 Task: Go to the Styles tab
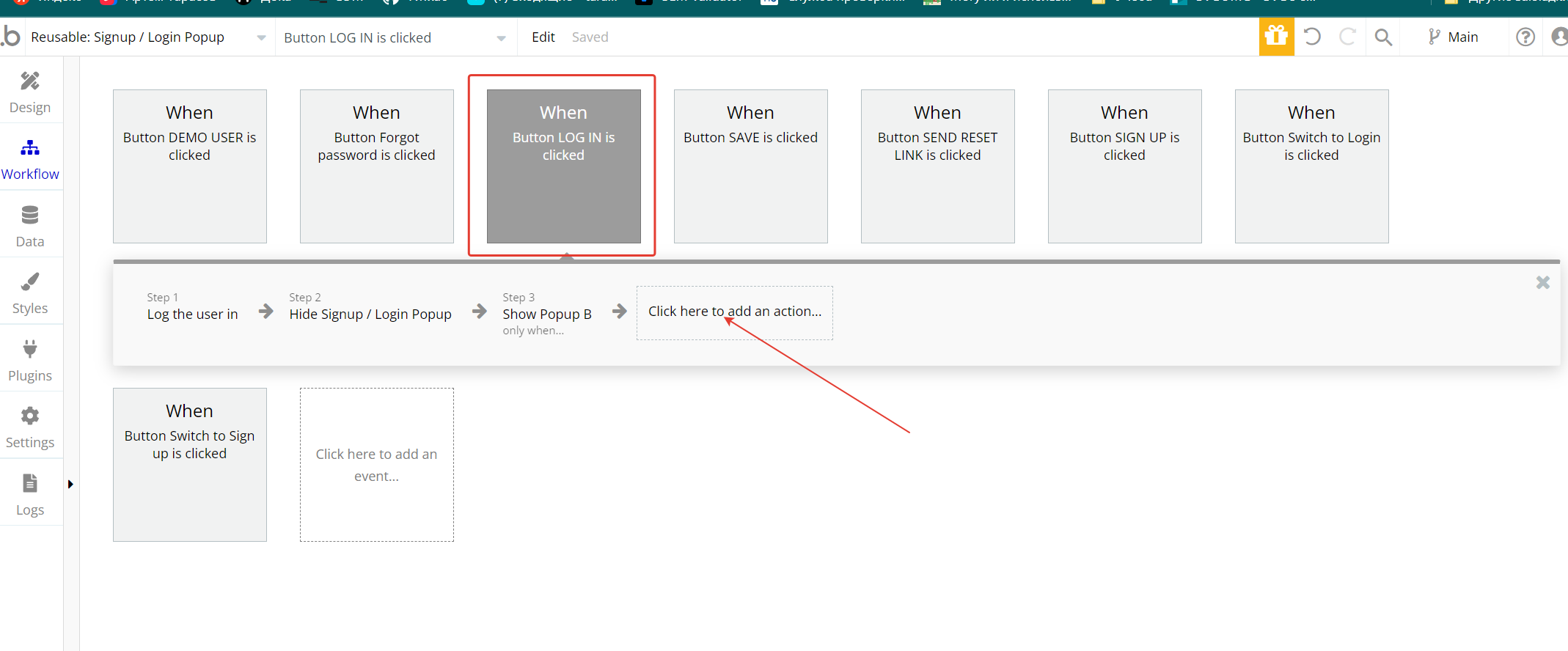[x=30, y=293]
